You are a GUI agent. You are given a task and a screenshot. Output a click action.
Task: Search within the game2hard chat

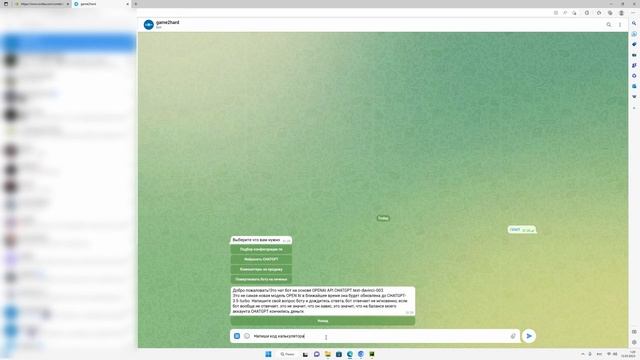coord(609,24)
